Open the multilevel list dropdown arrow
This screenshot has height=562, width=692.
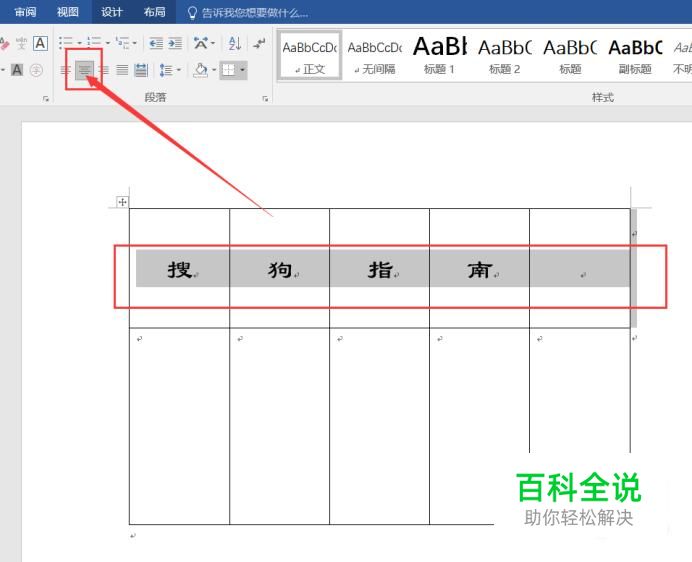(135, 43)
